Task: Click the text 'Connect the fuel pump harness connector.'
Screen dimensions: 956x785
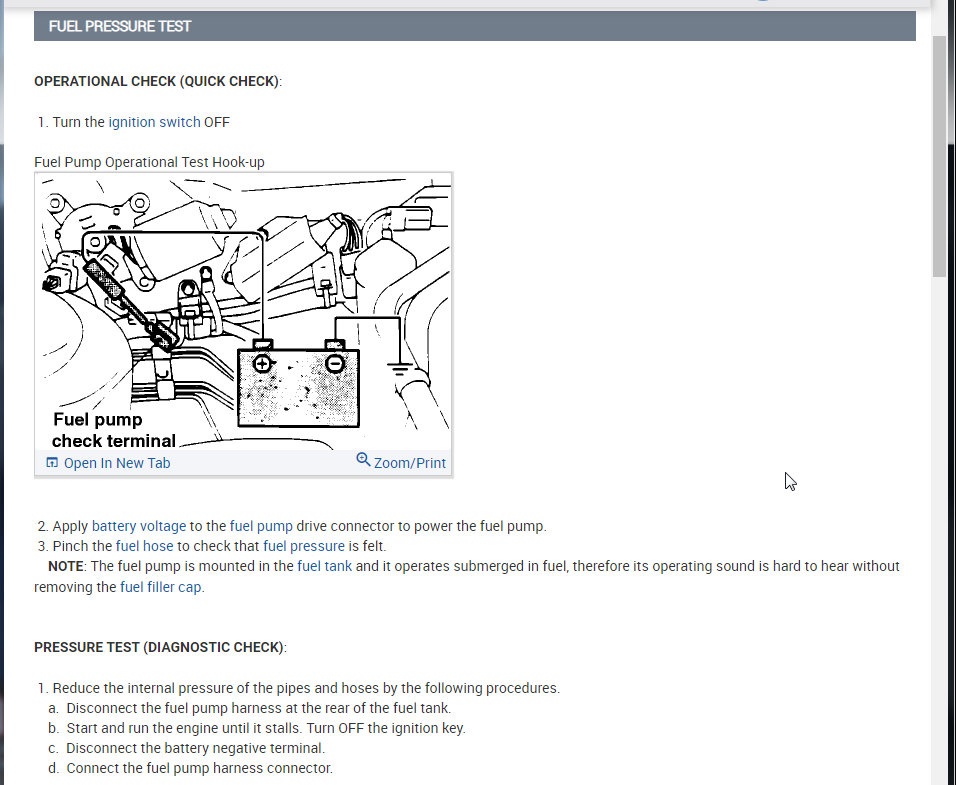Action: 199,768
